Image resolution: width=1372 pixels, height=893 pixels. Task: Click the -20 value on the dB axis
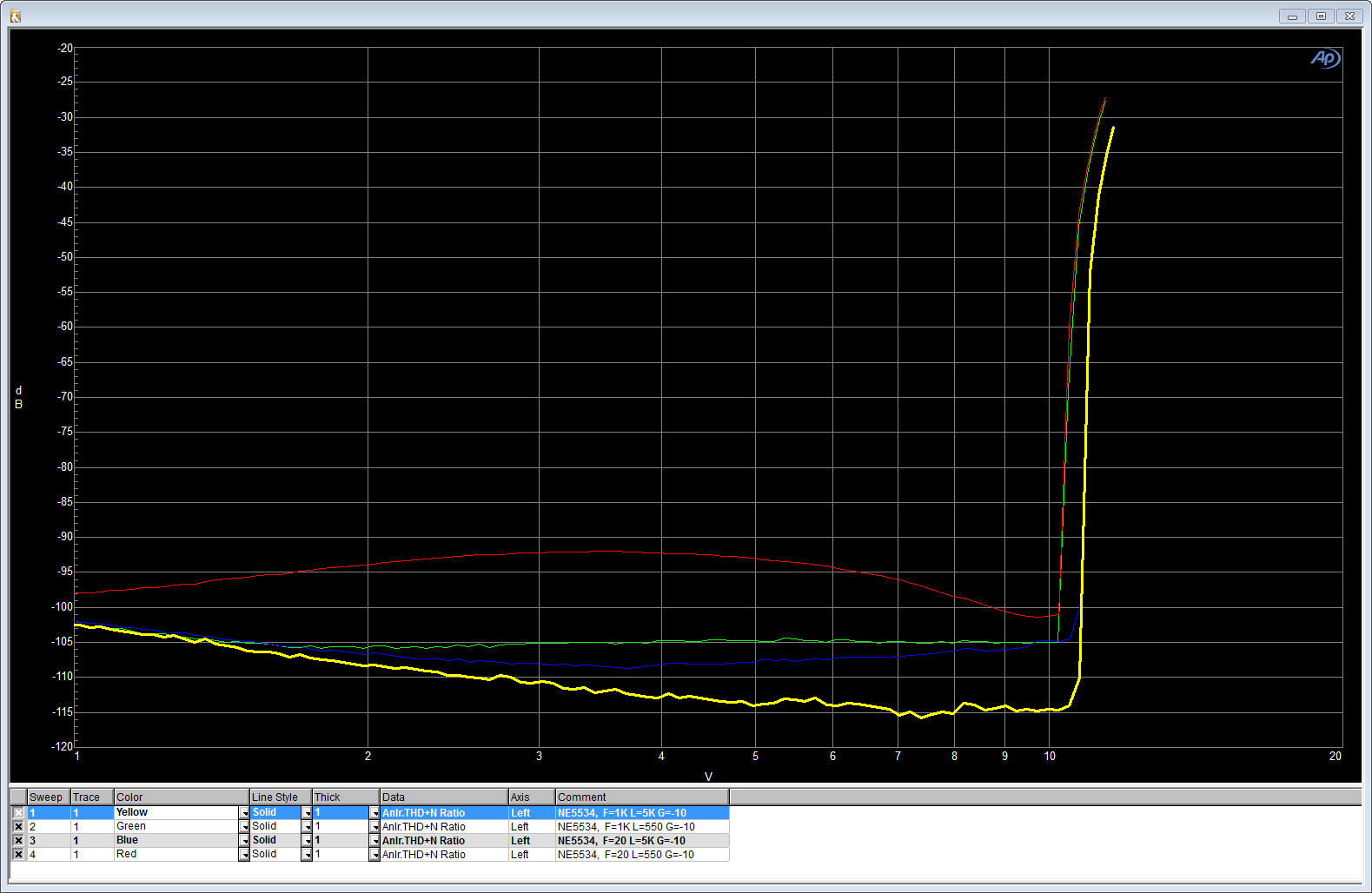(65, 49)
